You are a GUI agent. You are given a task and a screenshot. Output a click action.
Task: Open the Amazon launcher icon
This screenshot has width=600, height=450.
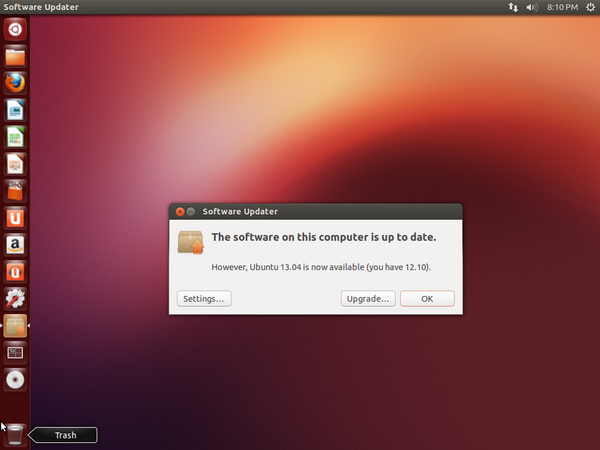(x=15, y=245)
